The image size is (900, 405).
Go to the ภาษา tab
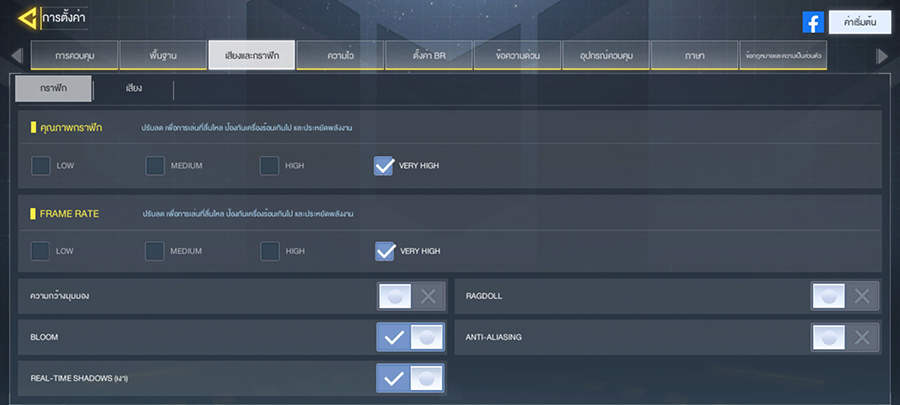click(x=695, y=55)
